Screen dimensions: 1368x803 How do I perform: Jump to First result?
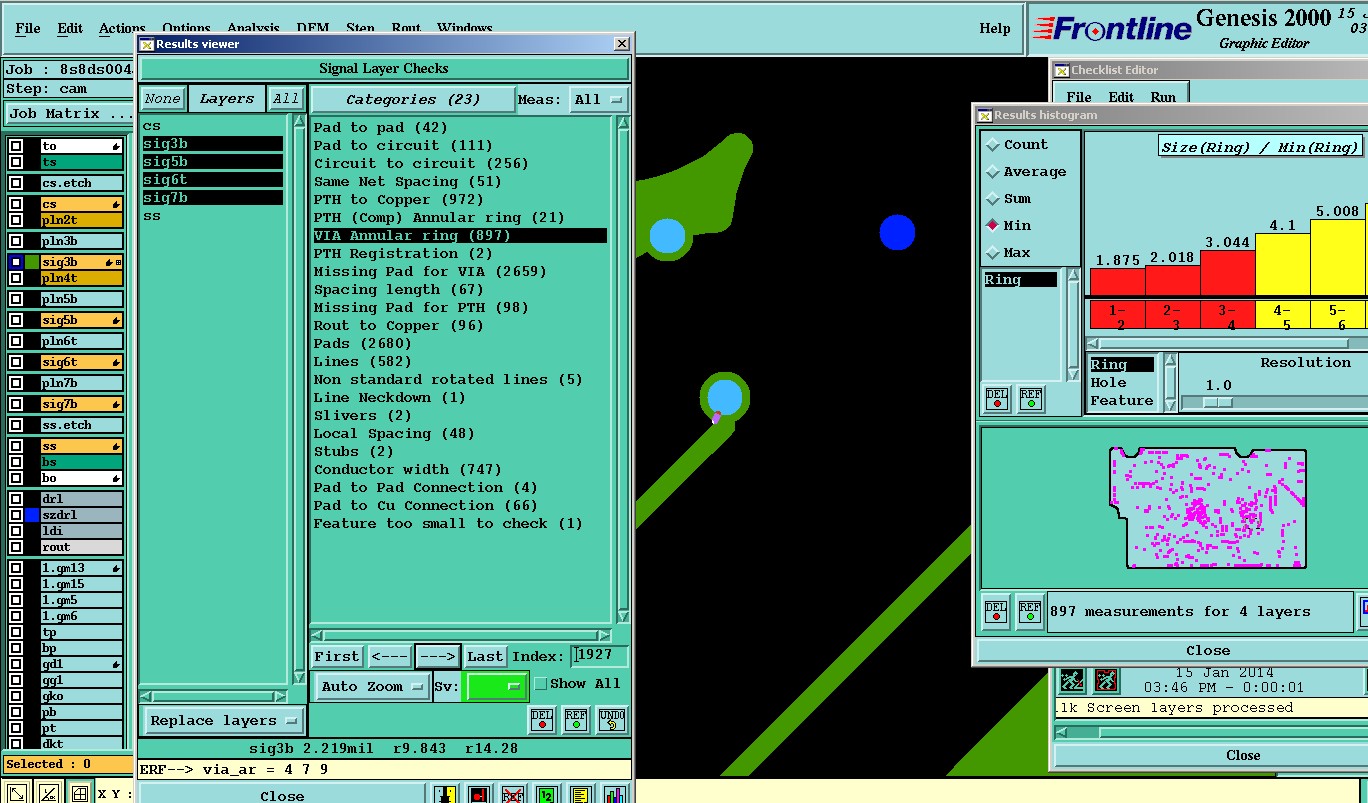(336, 656)
